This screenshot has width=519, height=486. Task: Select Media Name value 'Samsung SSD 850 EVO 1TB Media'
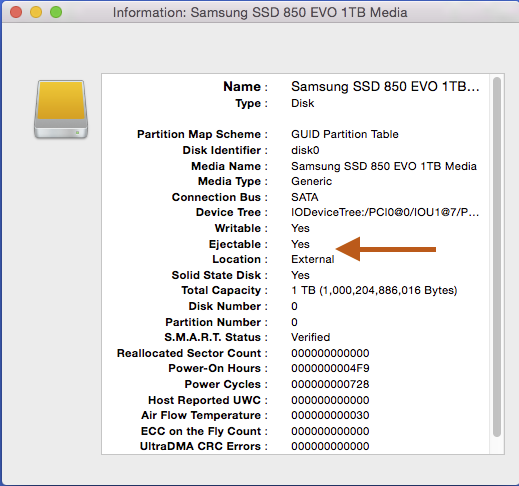(x=384, y=166)
